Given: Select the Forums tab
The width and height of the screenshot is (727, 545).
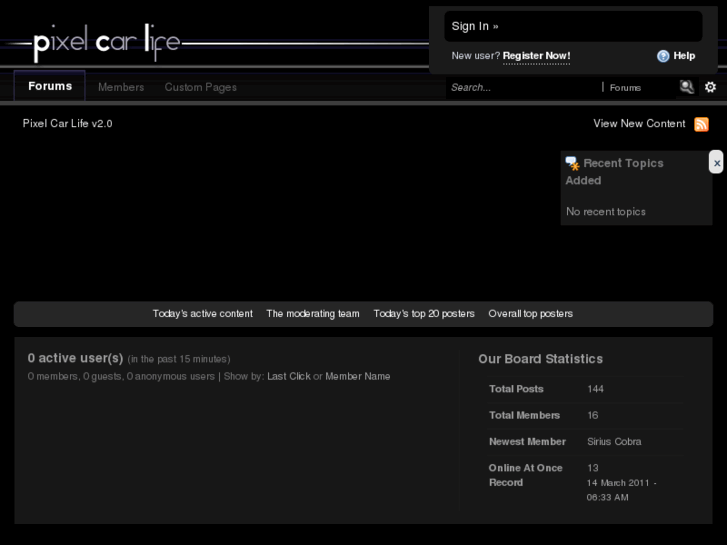Looking at the screenshot, I should 50,86.
